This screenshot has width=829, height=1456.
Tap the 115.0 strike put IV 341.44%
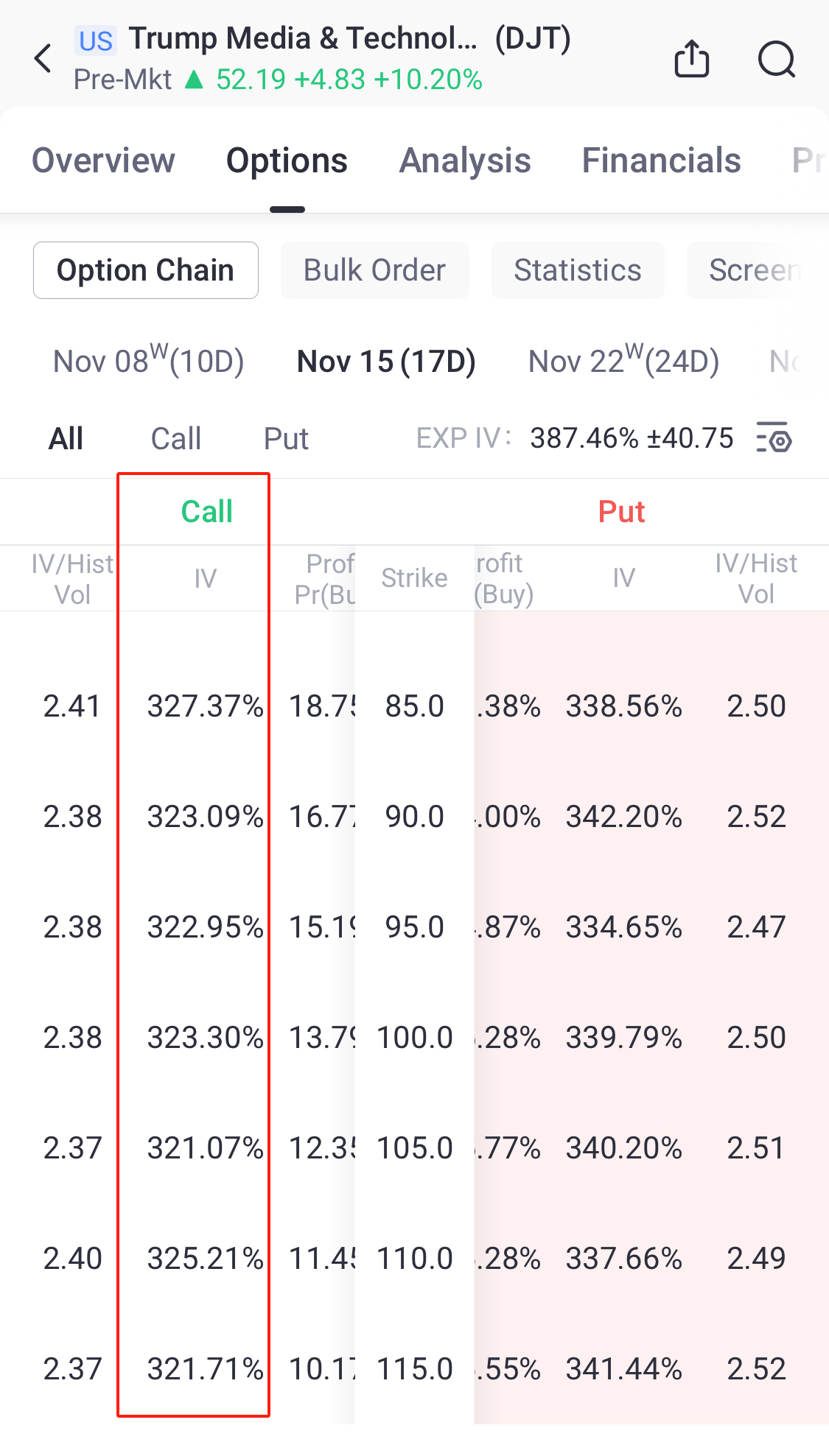click(x=623, y=1369)
